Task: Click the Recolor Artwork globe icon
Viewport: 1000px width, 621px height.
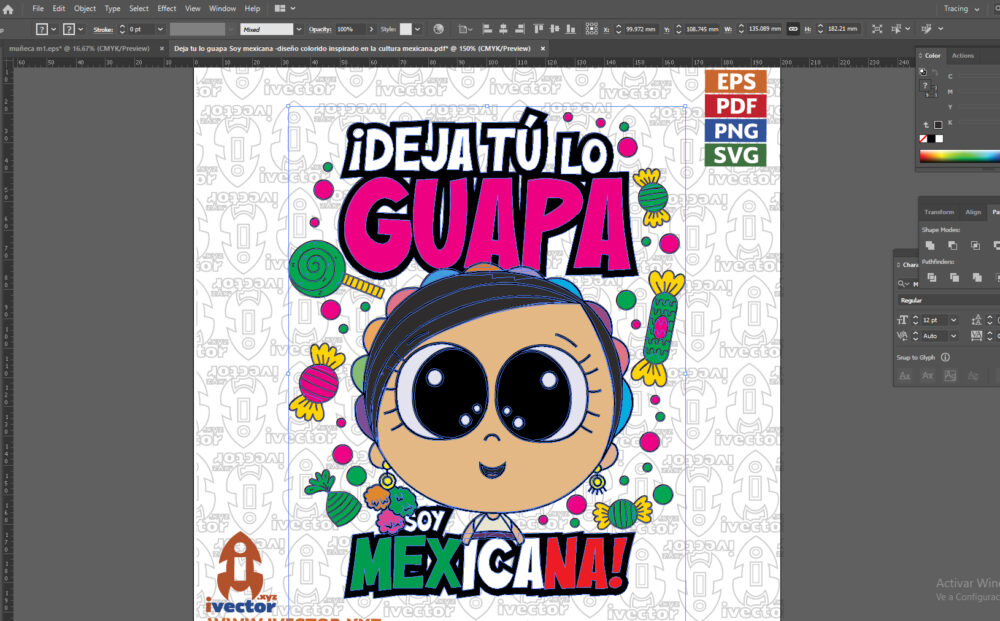Action: [438, 29]
